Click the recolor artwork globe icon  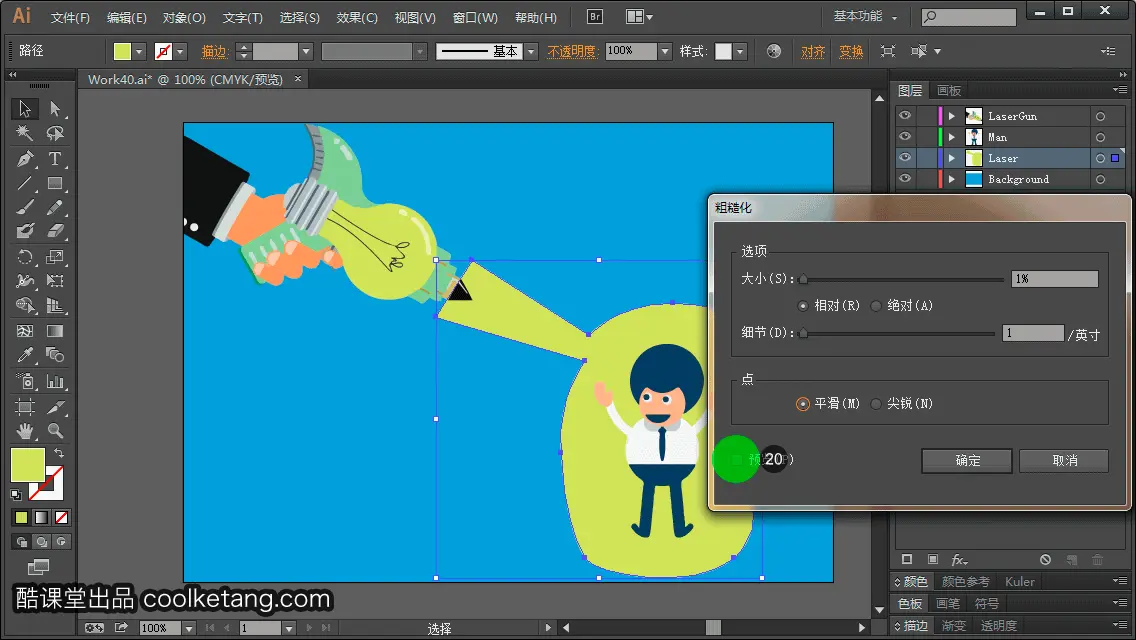point(774,51)
